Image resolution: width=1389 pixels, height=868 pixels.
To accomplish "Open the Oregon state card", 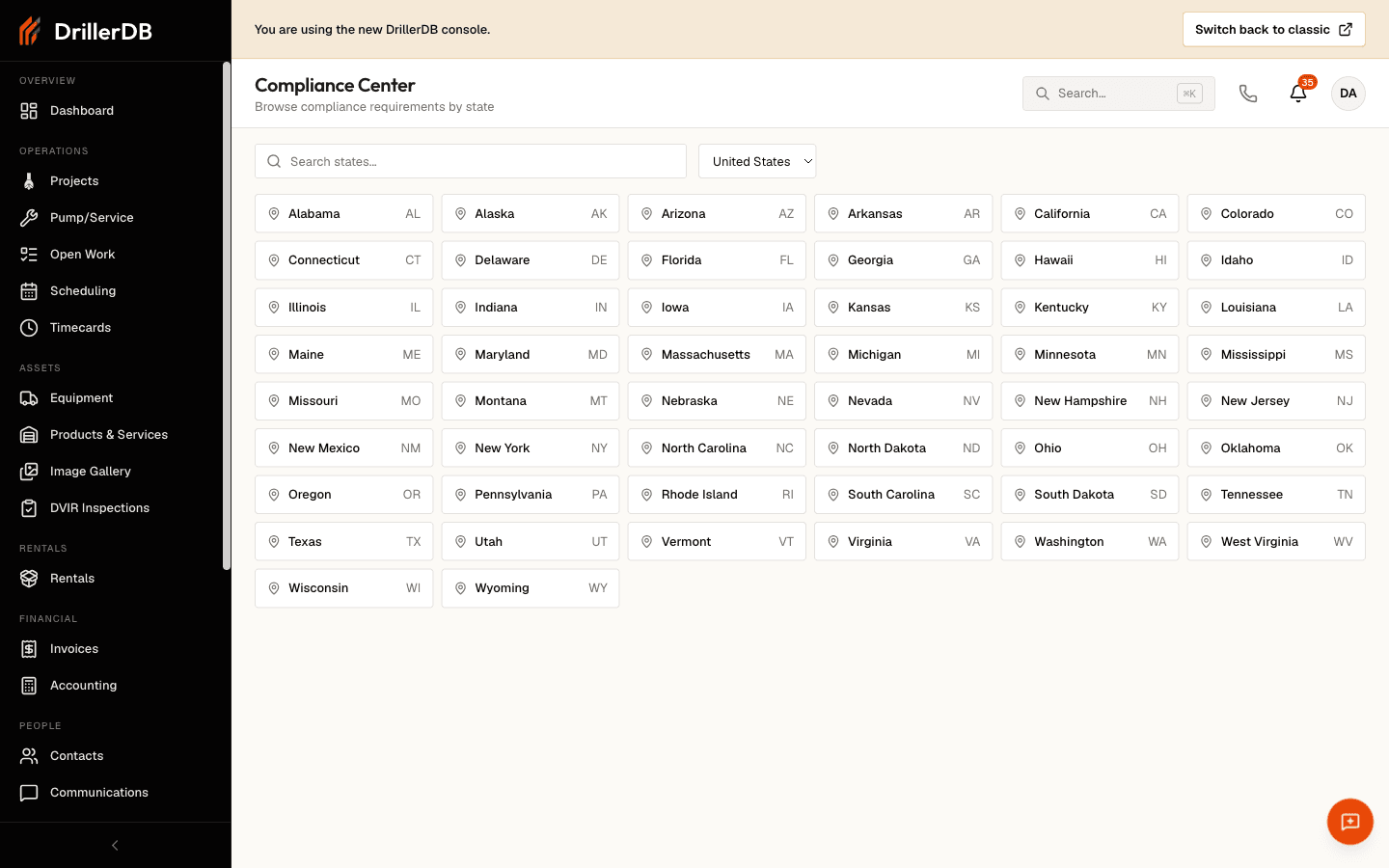I will pos(344,495).
